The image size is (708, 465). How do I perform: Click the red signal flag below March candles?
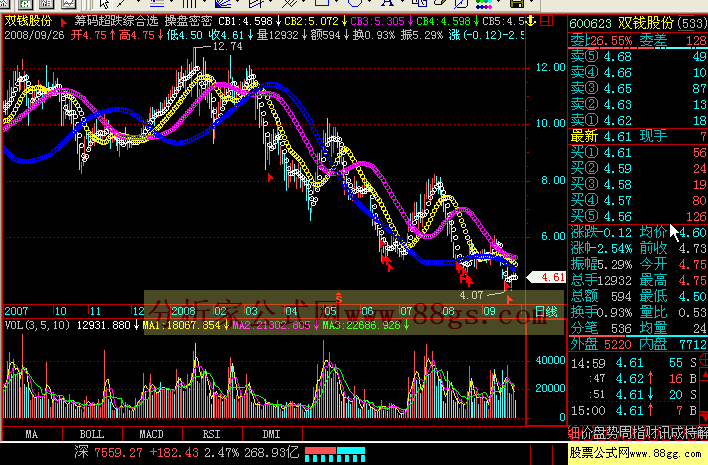(x=270, y=177)
